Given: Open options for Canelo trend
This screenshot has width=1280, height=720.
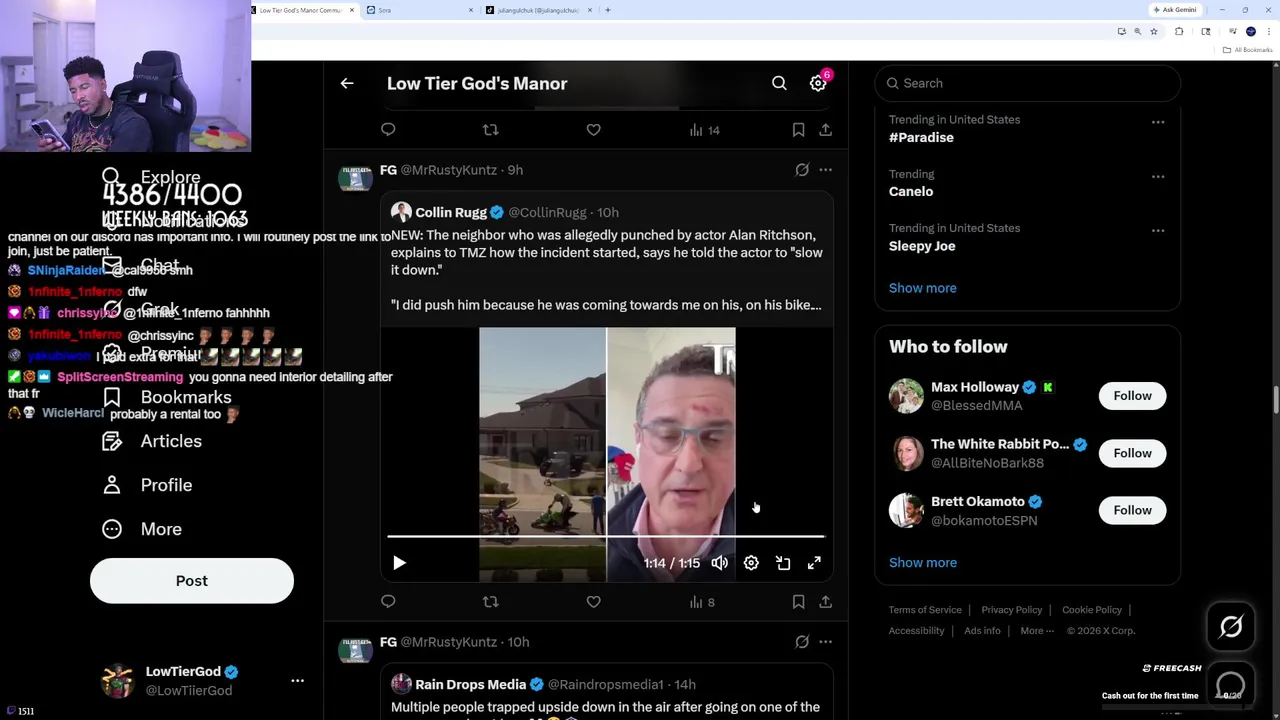Looking at the screenshot, I should click(1158, 176).
